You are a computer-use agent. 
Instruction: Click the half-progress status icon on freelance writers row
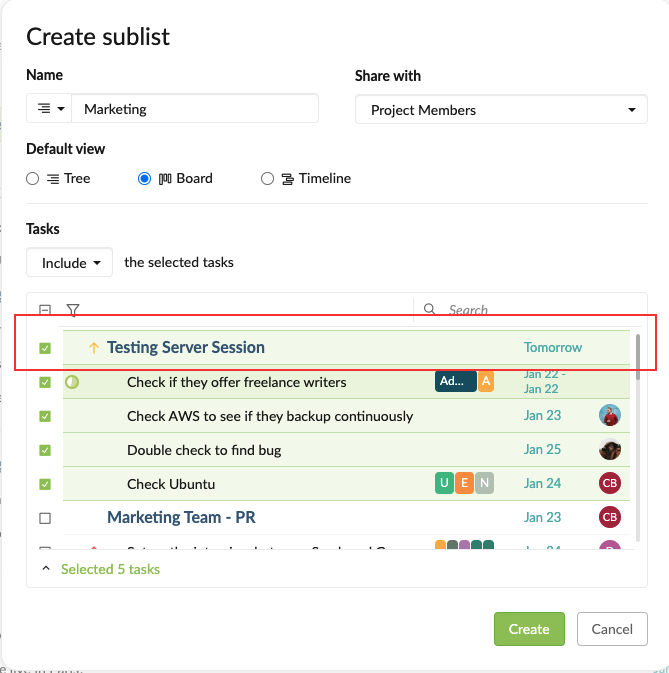coord(72,382)
